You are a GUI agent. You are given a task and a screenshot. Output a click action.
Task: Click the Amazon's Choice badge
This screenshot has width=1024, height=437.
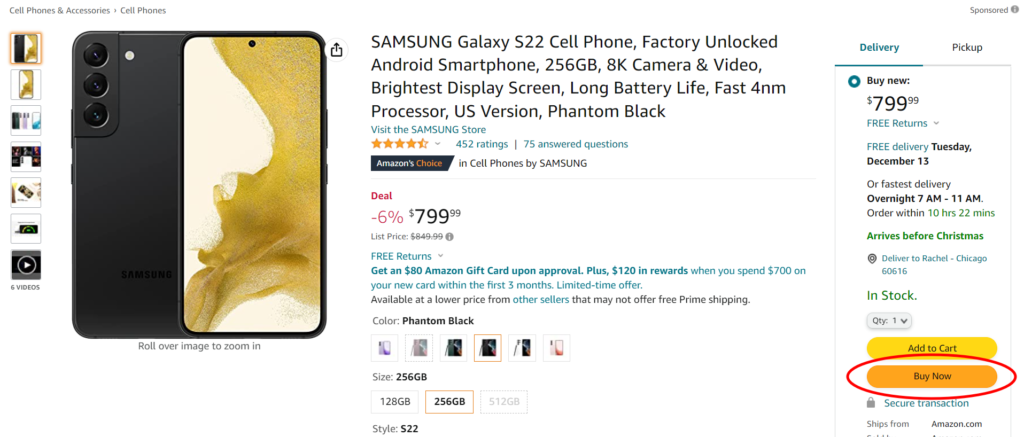pos(411,163)
